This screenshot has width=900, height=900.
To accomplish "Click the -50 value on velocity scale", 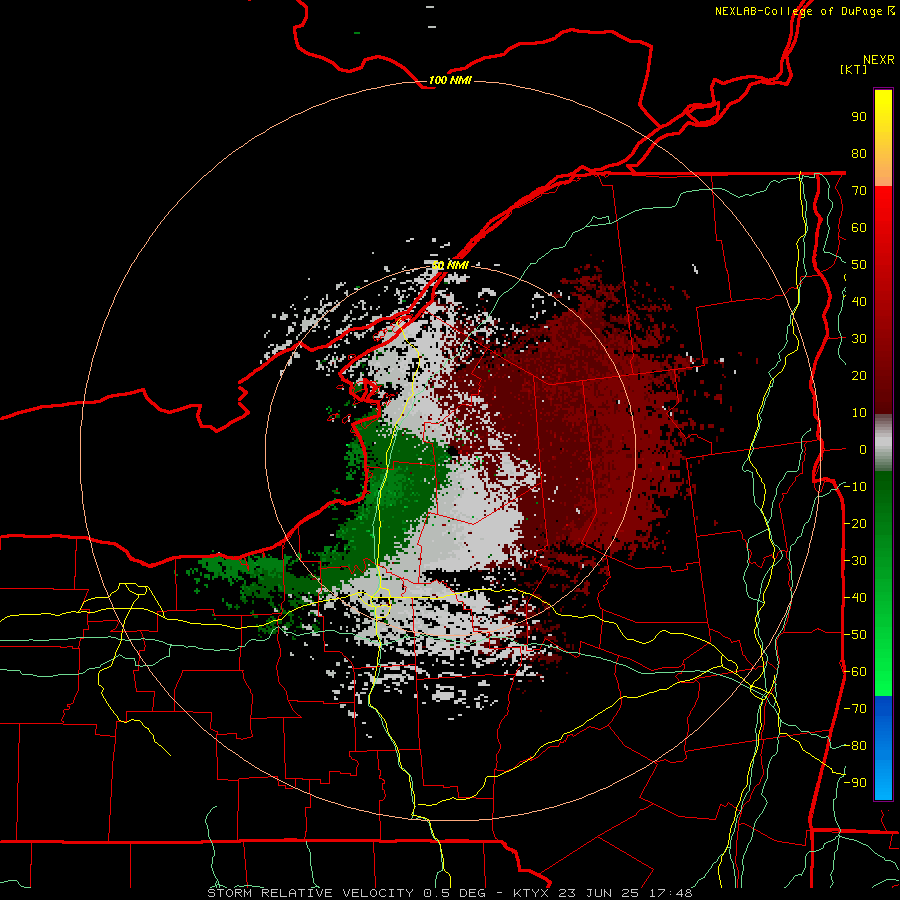I will 855,635.
